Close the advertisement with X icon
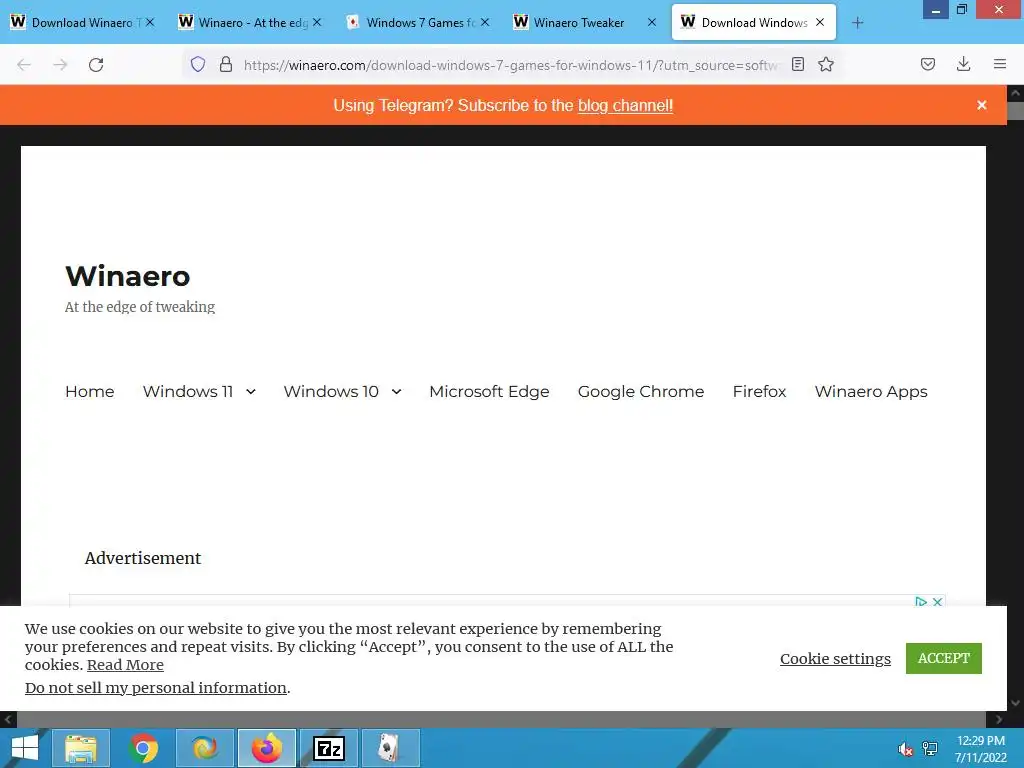 pos(938,601)
